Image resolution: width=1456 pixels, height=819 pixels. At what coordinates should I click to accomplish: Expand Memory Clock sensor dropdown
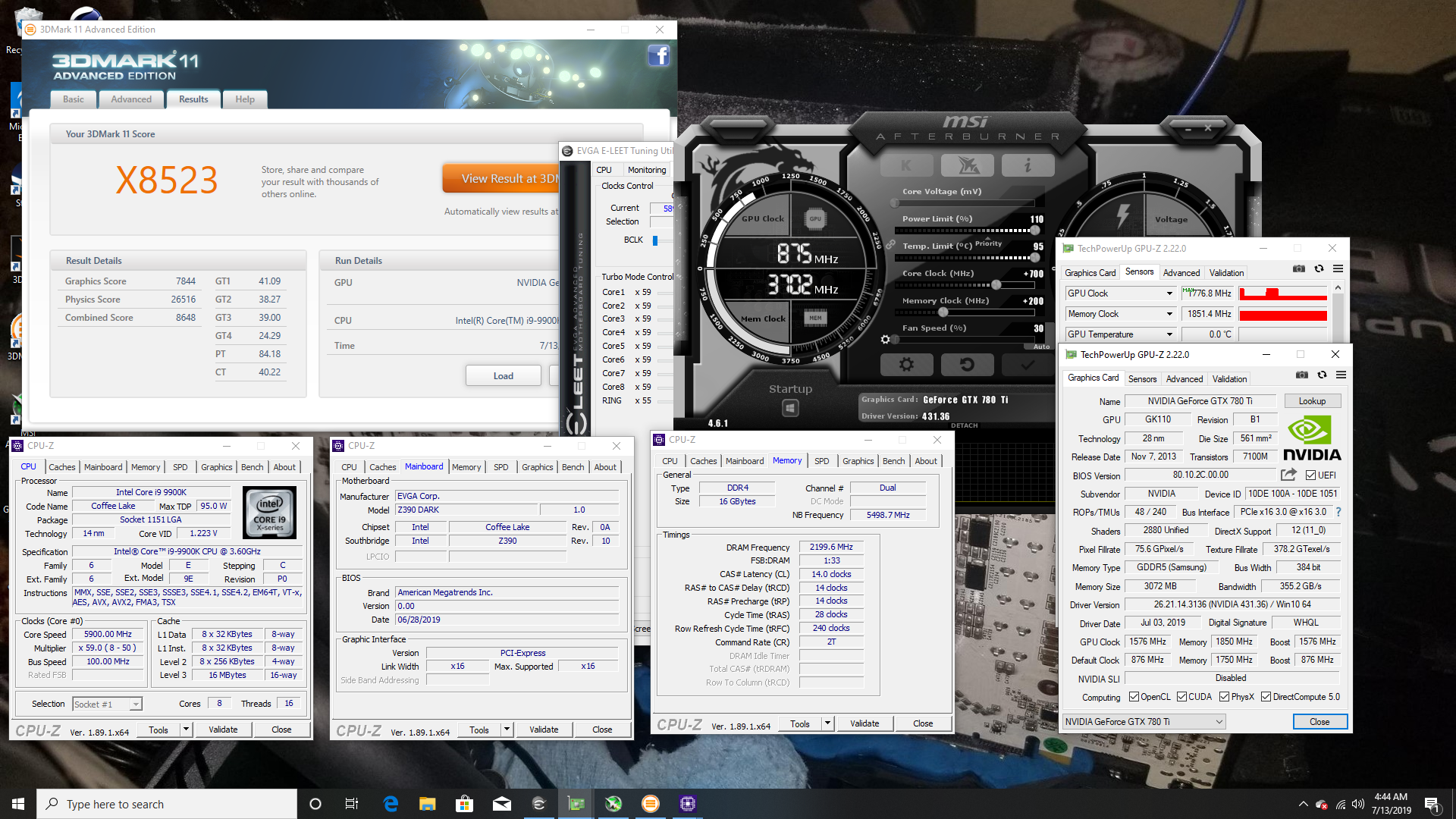[x=1169, y=314]
